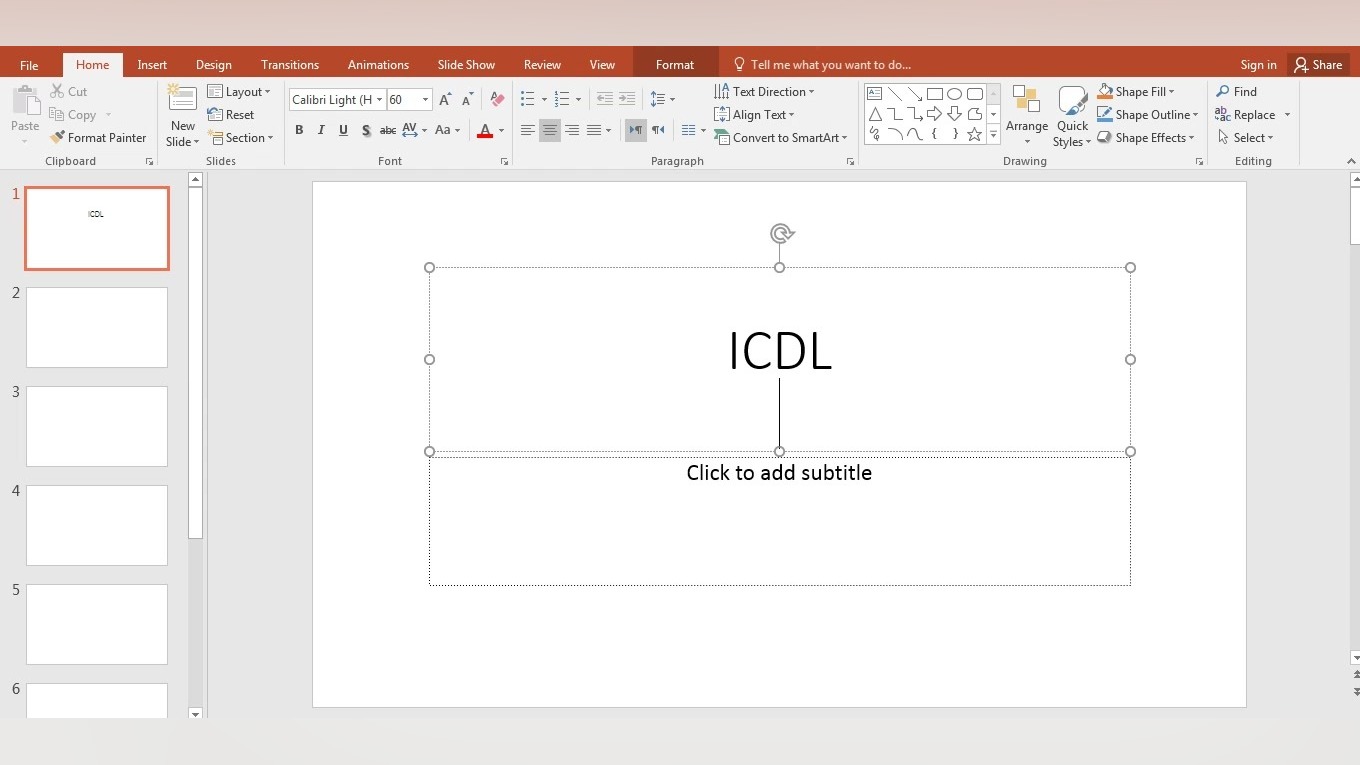This screenshot has width=1360, height=765.
Task: Align the text to the left
Action: (x=527, y=130)
